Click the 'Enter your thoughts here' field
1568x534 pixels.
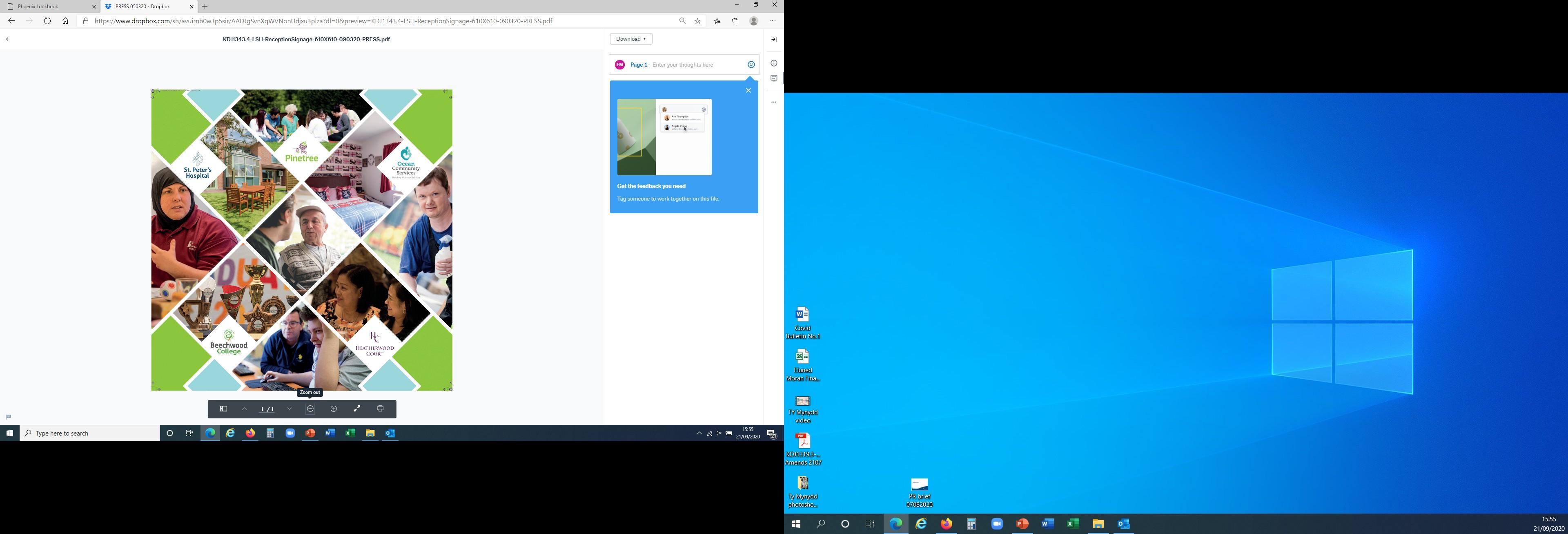(x=694, y=65)
